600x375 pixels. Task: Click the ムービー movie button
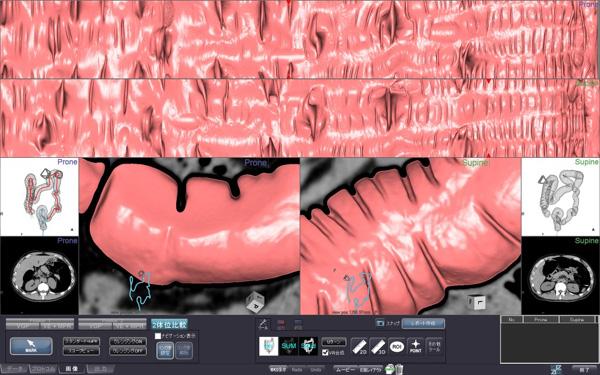tap(345, 370)
